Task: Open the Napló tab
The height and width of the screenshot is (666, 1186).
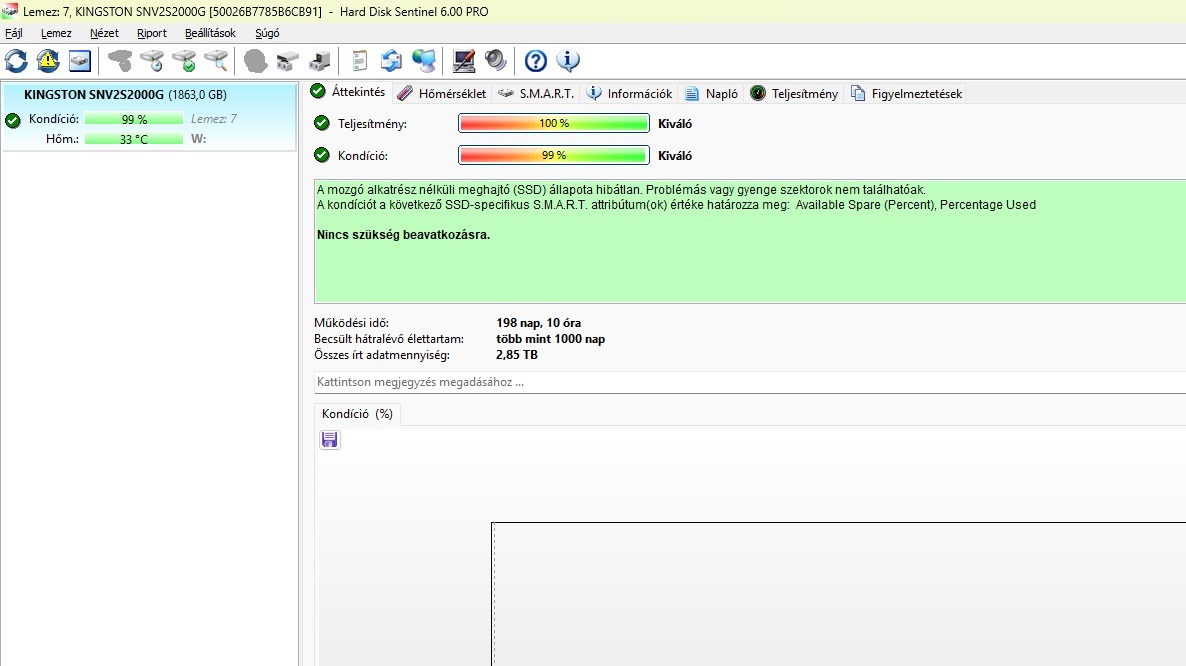Action: point(711,94)
